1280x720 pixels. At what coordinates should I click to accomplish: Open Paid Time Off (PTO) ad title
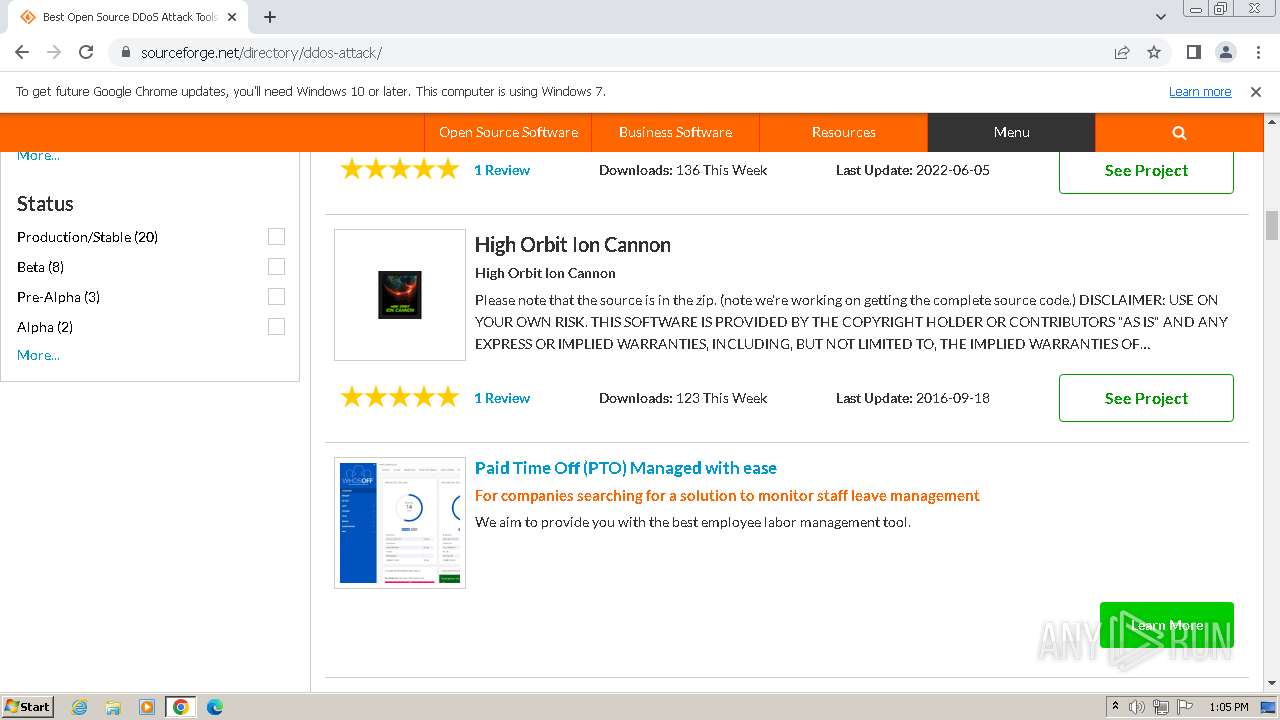click(625, 468)
